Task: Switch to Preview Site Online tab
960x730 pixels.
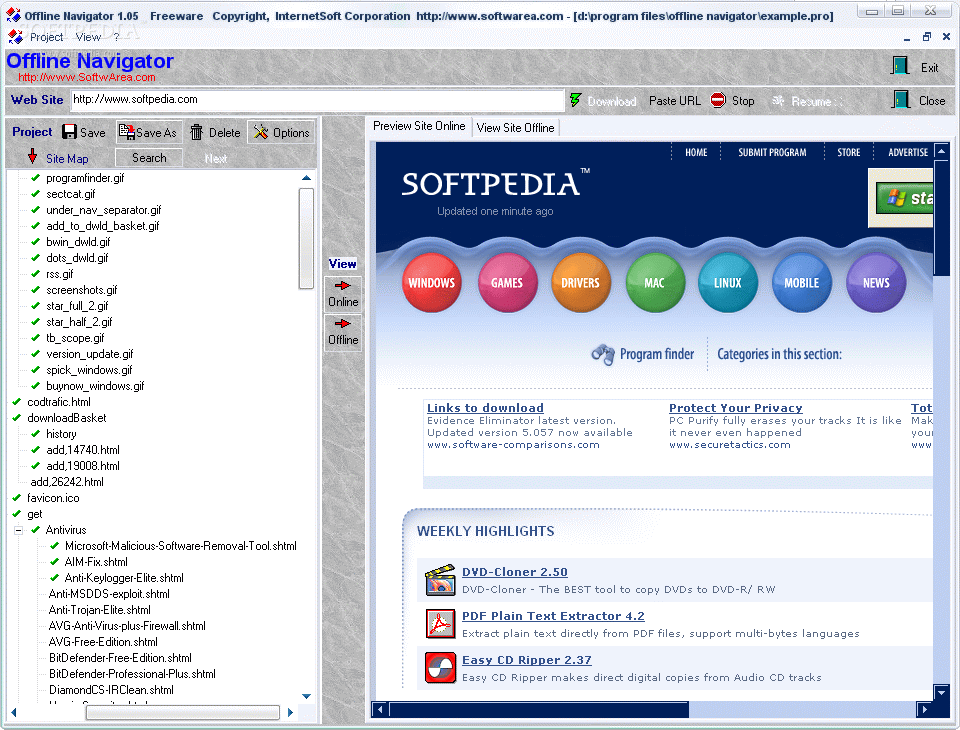Action: coord(419,126)
